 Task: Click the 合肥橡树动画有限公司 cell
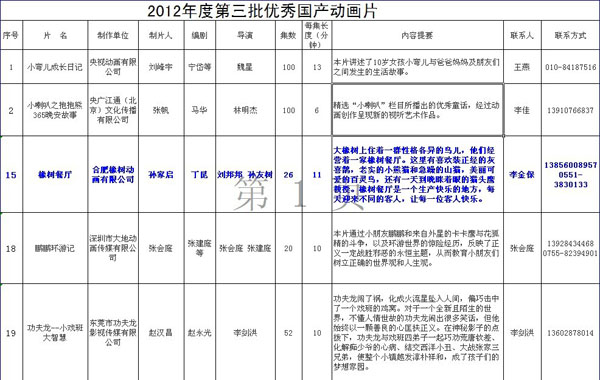(113, 175)
